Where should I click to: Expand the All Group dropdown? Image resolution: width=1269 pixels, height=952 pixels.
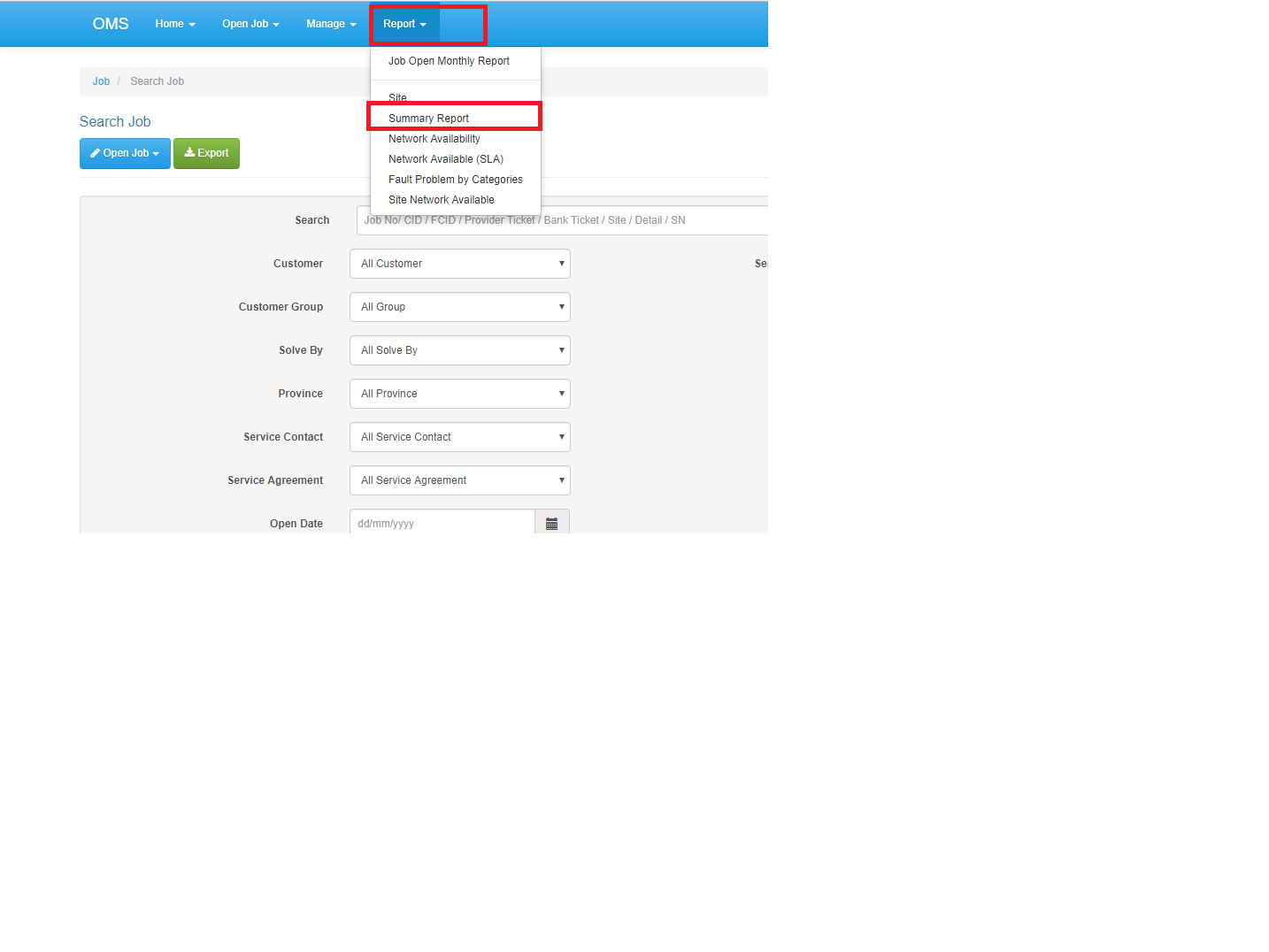click(x=460, y=307)
